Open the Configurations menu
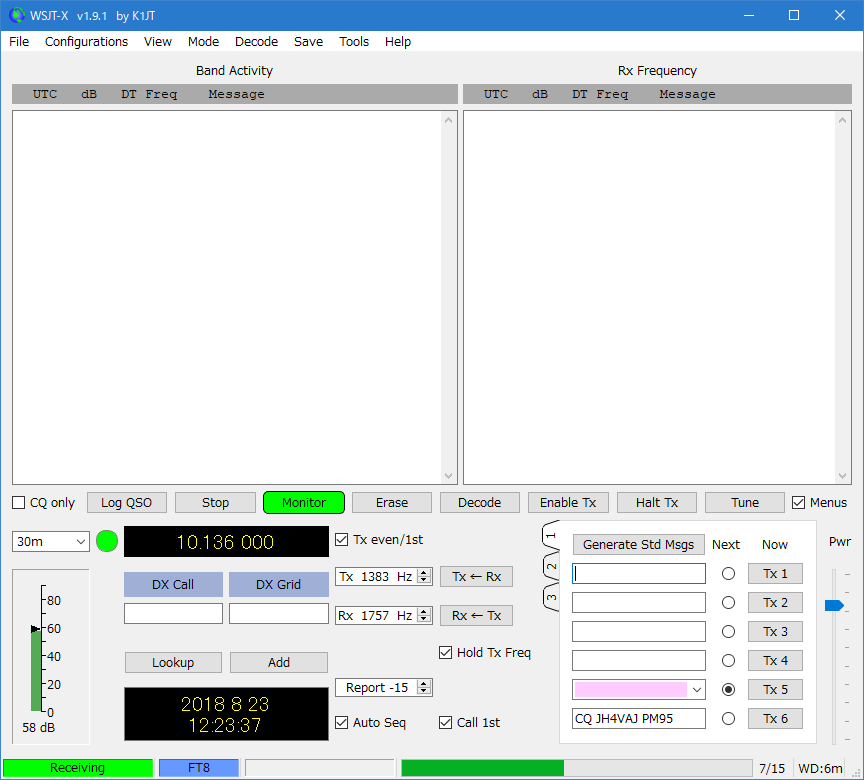Viewport: 864px width, 780px height. [87, 42]
